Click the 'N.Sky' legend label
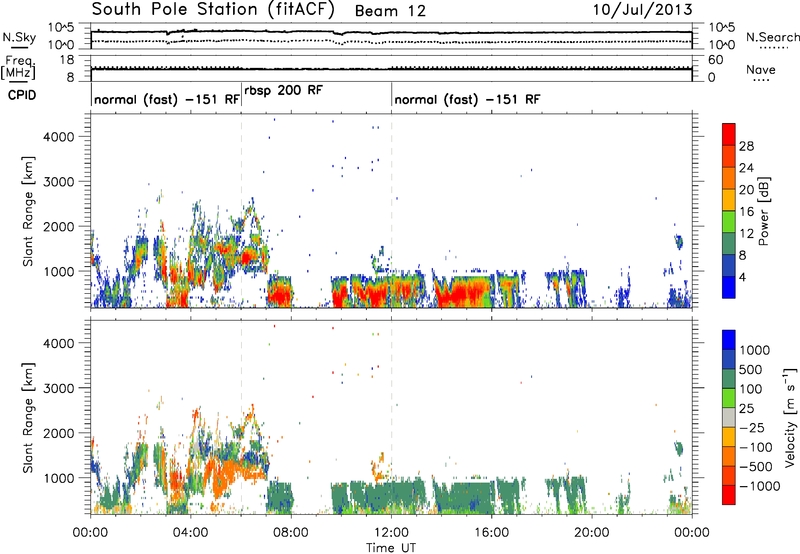 [x=19, y=37]
